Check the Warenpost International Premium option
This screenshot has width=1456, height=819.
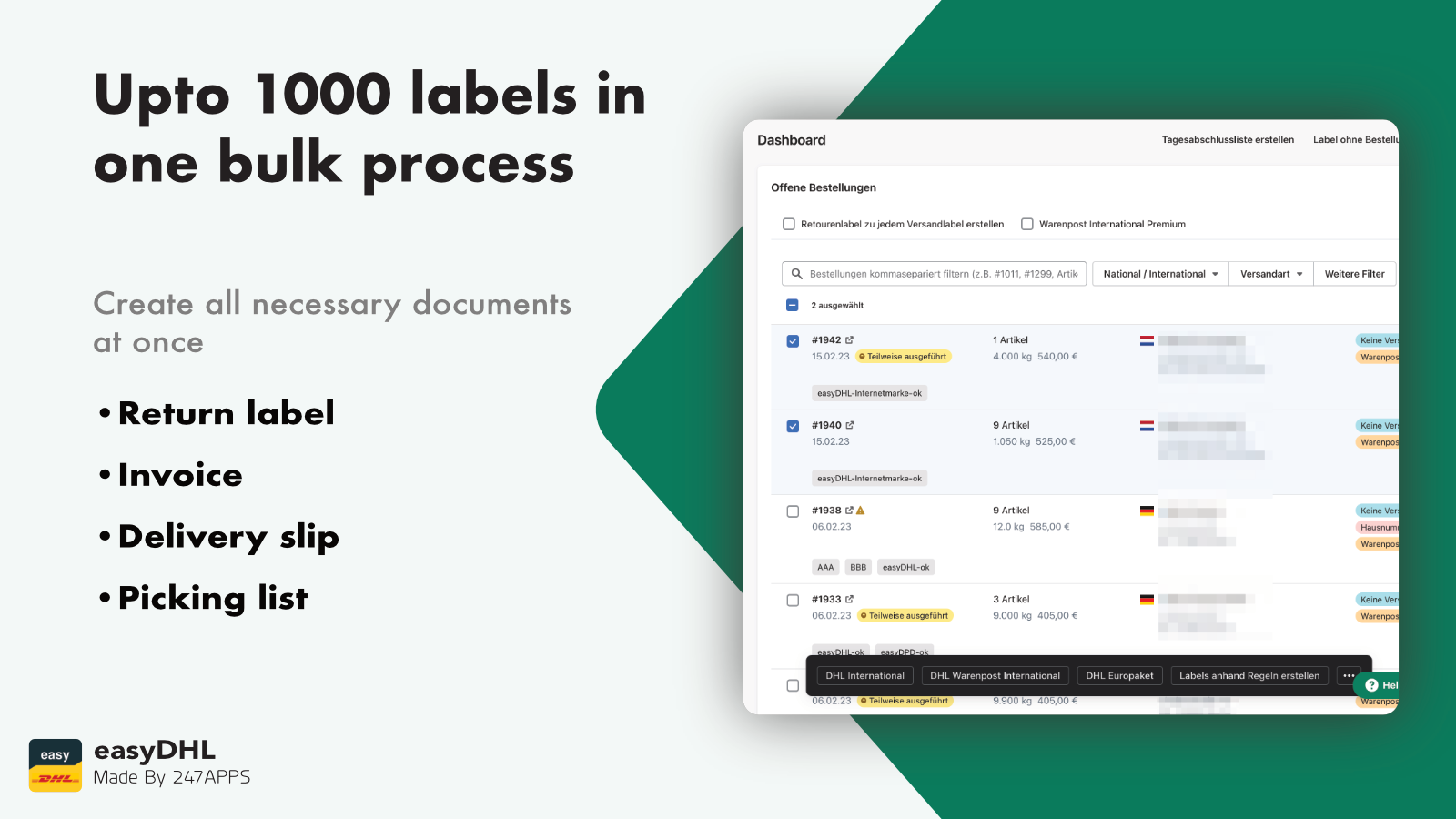(x=1026, y=224)
